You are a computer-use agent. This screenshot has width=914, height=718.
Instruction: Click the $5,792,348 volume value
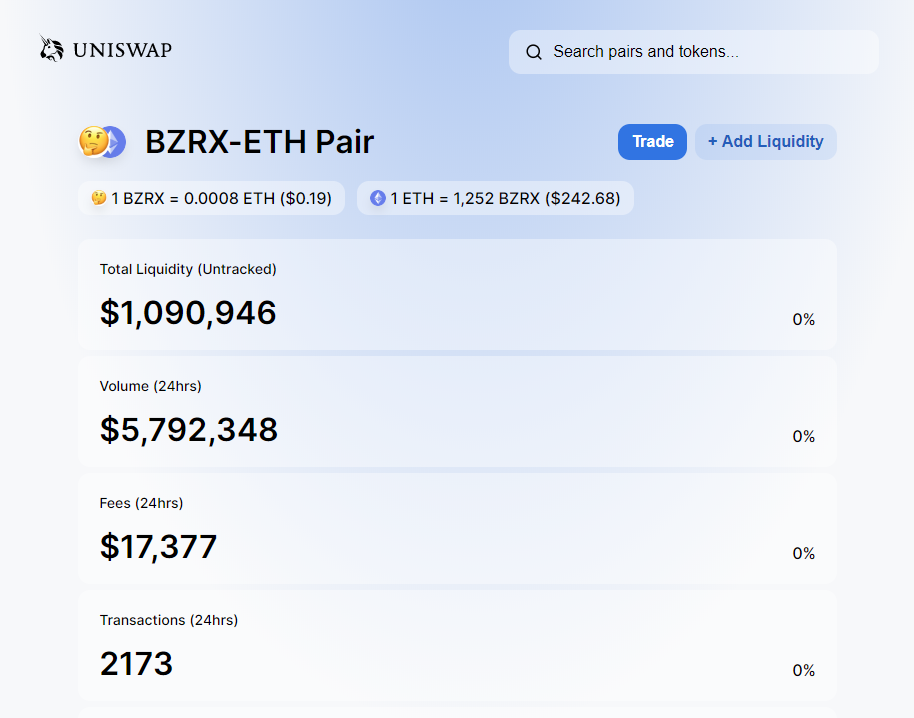pos(189,430)
